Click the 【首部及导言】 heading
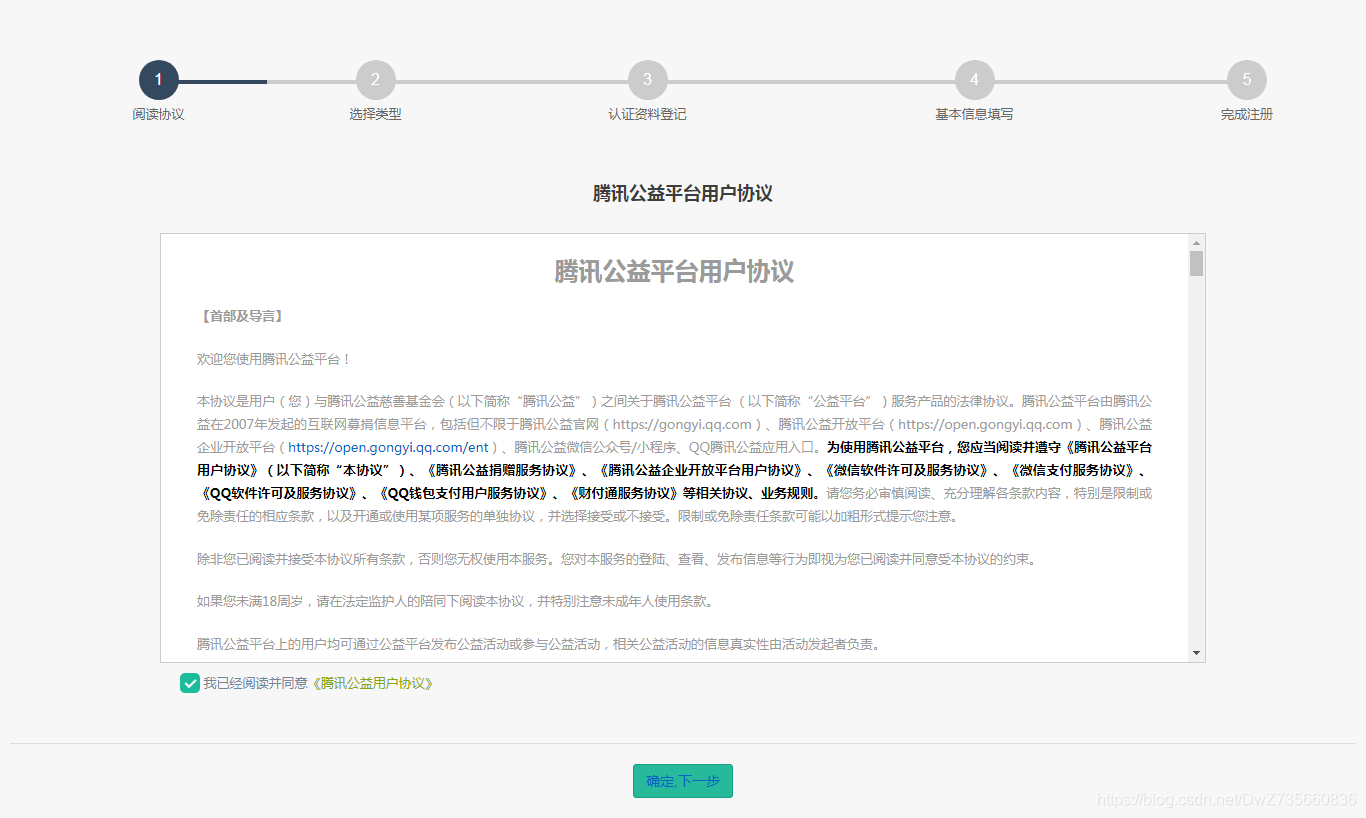1366x818 pixels. (x=241, y=316)
